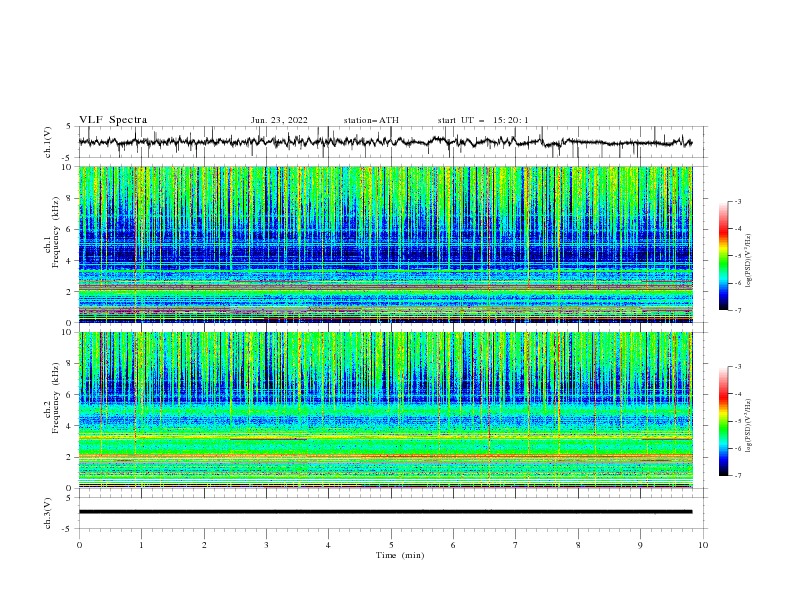Screen dimensions: 792x612
Task: Click the '-3' label on ch.1 colorbar
Action: (x=737, y=201)
